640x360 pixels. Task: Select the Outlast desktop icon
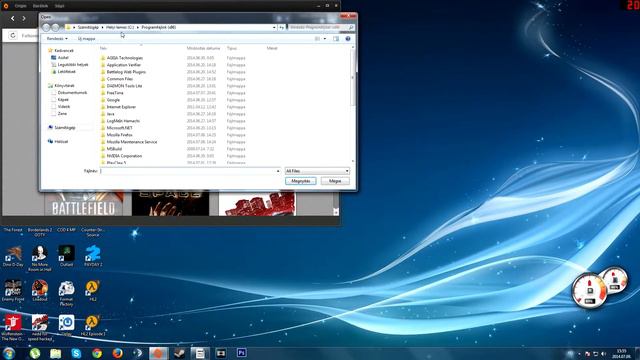coord(66,256)
